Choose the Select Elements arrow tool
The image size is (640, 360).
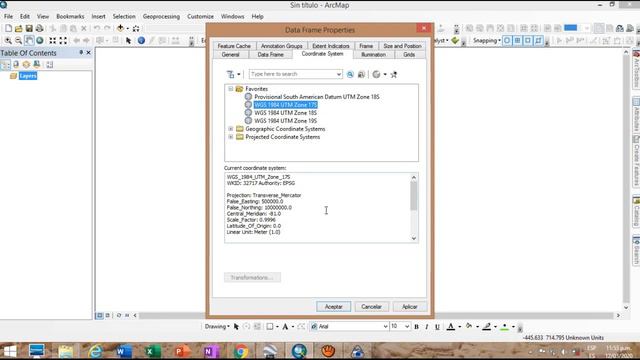tap(129, 40)
